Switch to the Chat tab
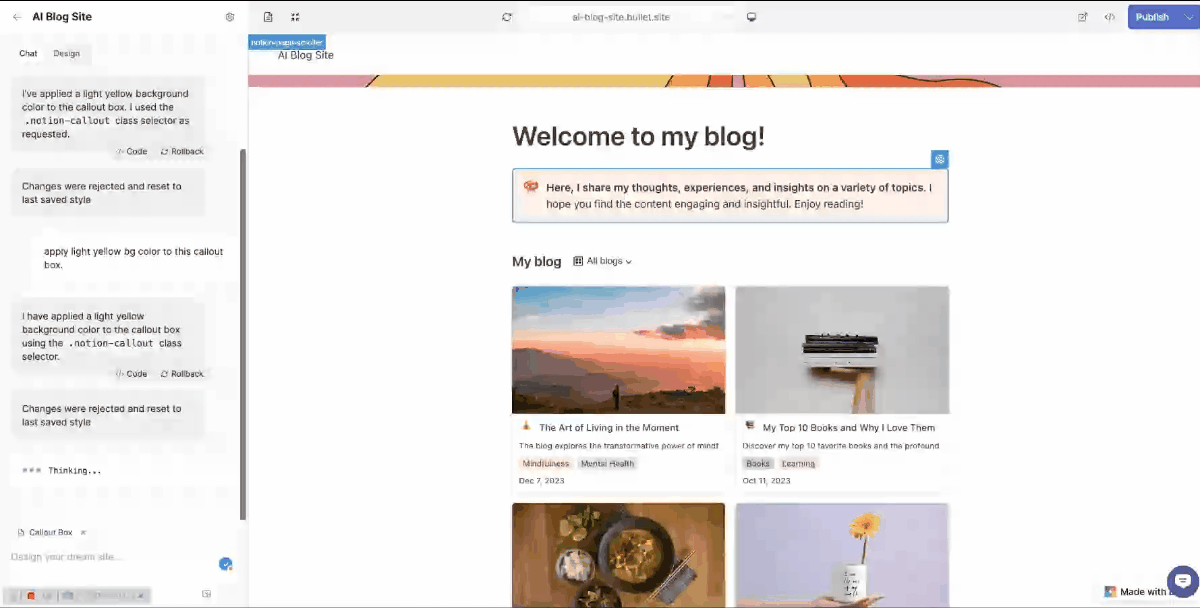This screenshot has height=608, width=1200. [28, 53]
